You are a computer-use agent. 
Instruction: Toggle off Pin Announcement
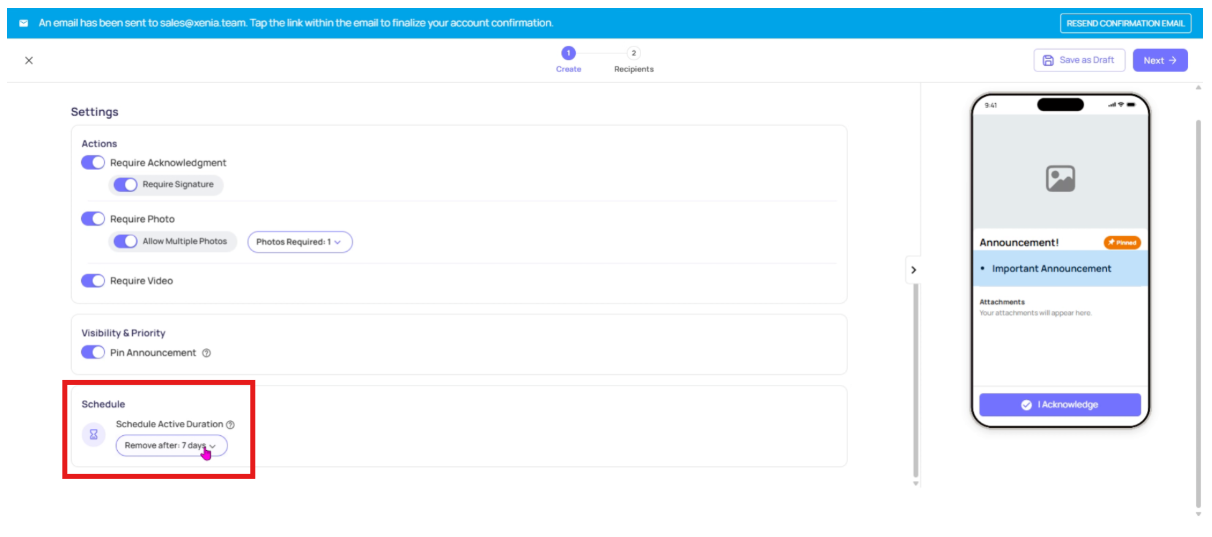click(93, 353)
